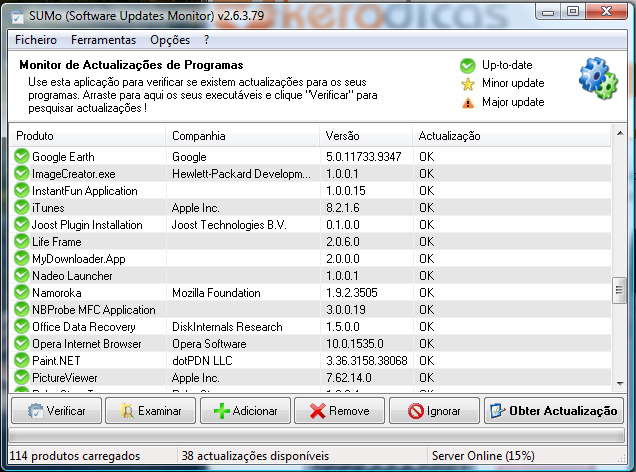636x472 pixels.
Task: Click the green check icon for Google Earth
Action: click(21, 157)
